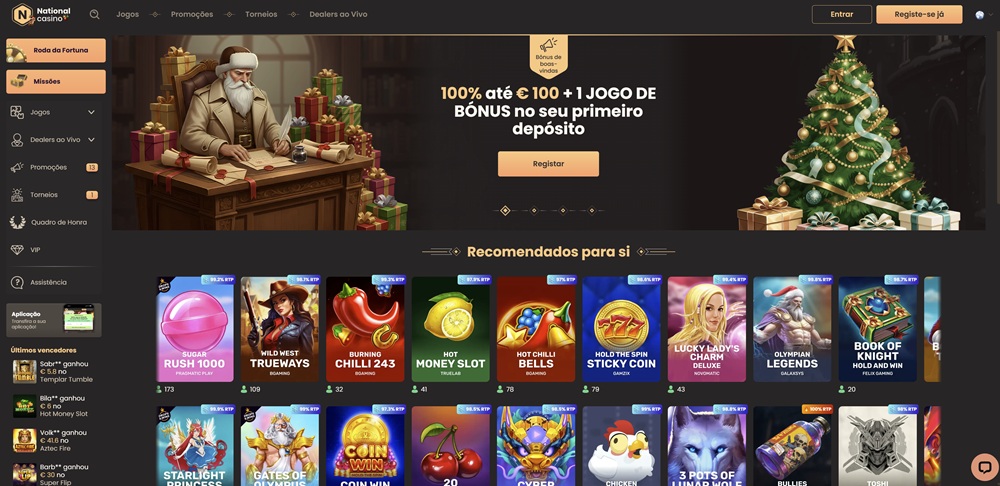Image resolution: width=1000 pixels, height=486 pixels.
Task: Open the live chat bubble icon
Action: 984,466
